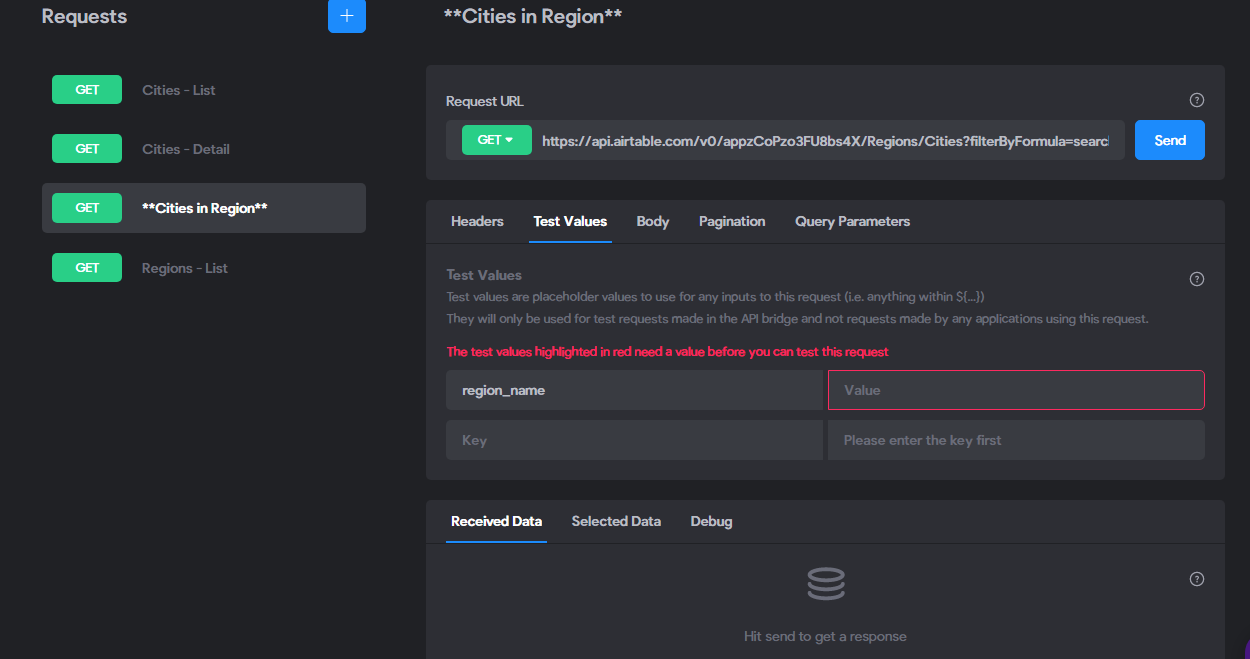
Task: Open the Selected Data tab
Action: (x=616, y=521)
